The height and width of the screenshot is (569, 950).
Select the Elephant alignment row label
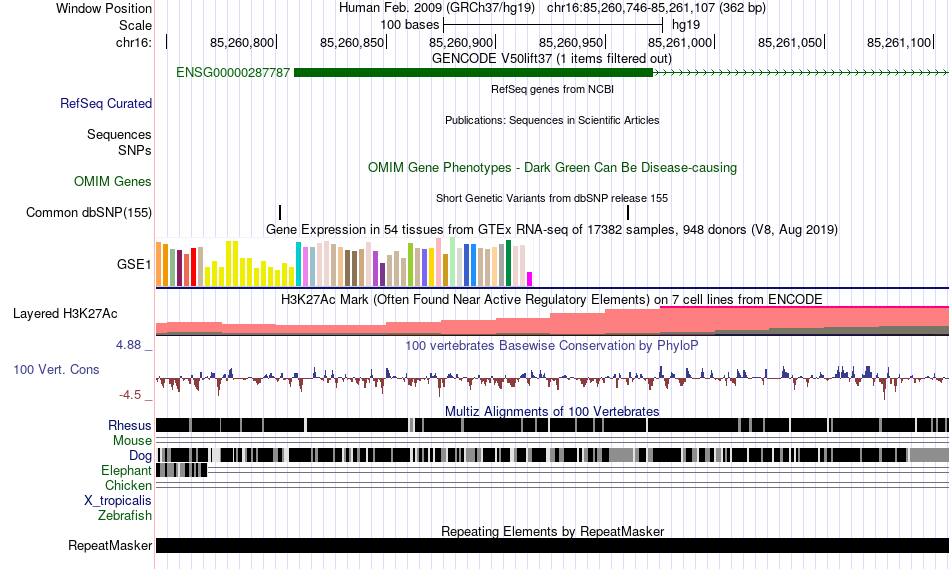pos(126,471)
